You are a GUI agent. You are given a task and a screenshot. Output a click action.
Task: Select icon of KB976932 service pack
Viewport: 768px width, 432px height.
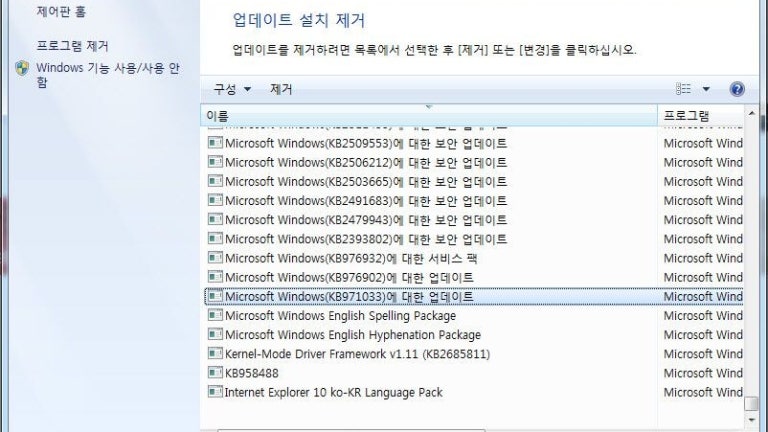(215, 257)
